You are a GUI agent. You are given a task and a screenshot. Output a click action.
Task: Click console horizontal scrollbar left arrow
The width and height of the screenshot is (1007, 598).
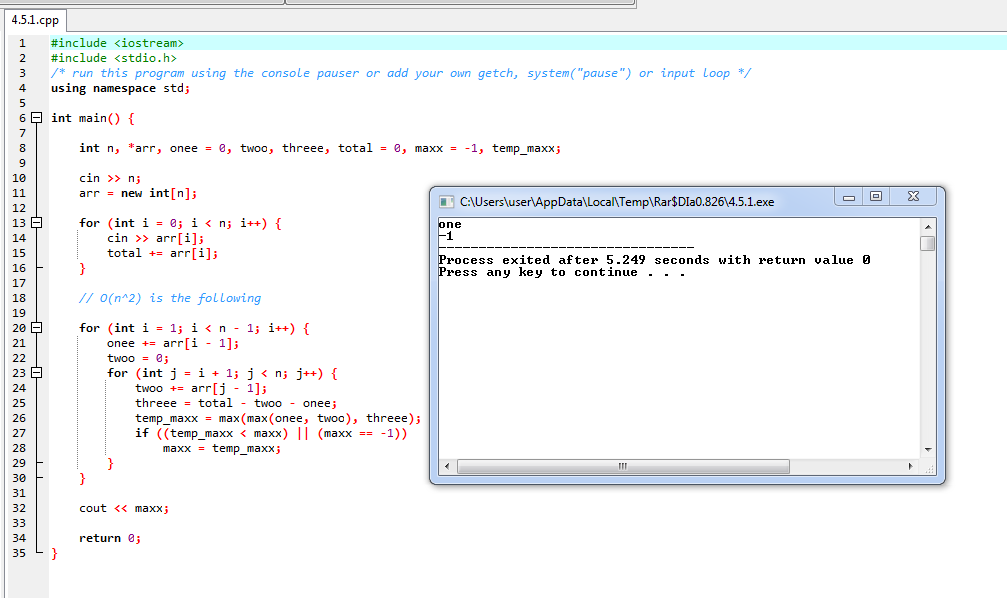pos(447,466)
